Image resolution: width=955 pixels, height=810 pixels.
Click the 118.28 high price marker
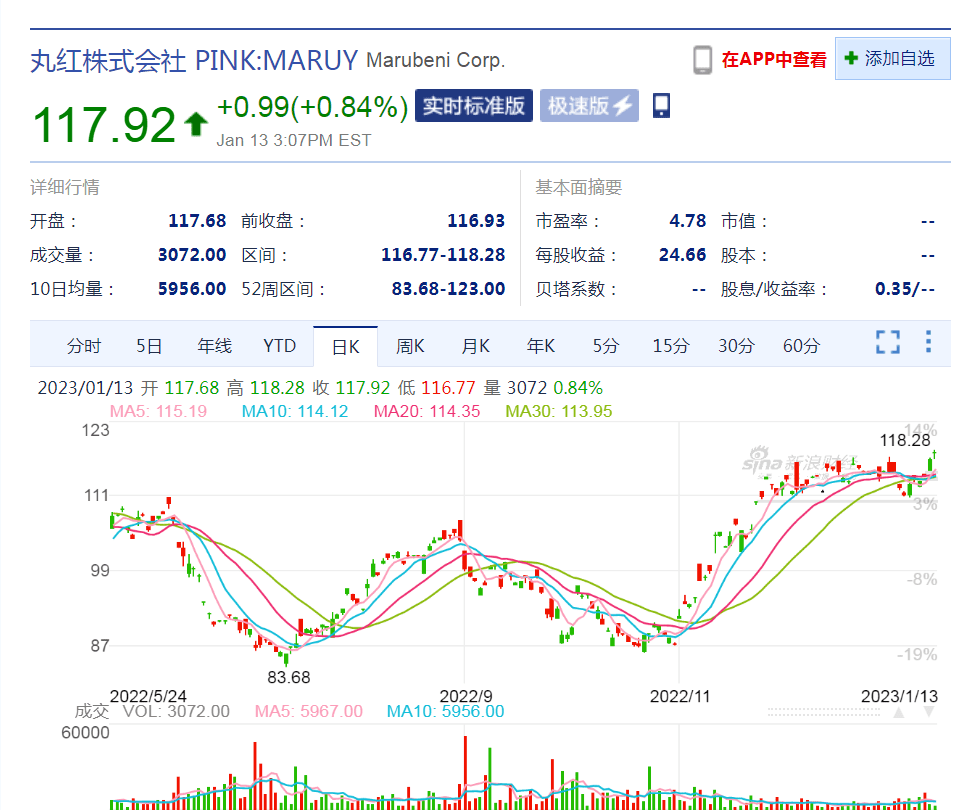click(905, 440)
